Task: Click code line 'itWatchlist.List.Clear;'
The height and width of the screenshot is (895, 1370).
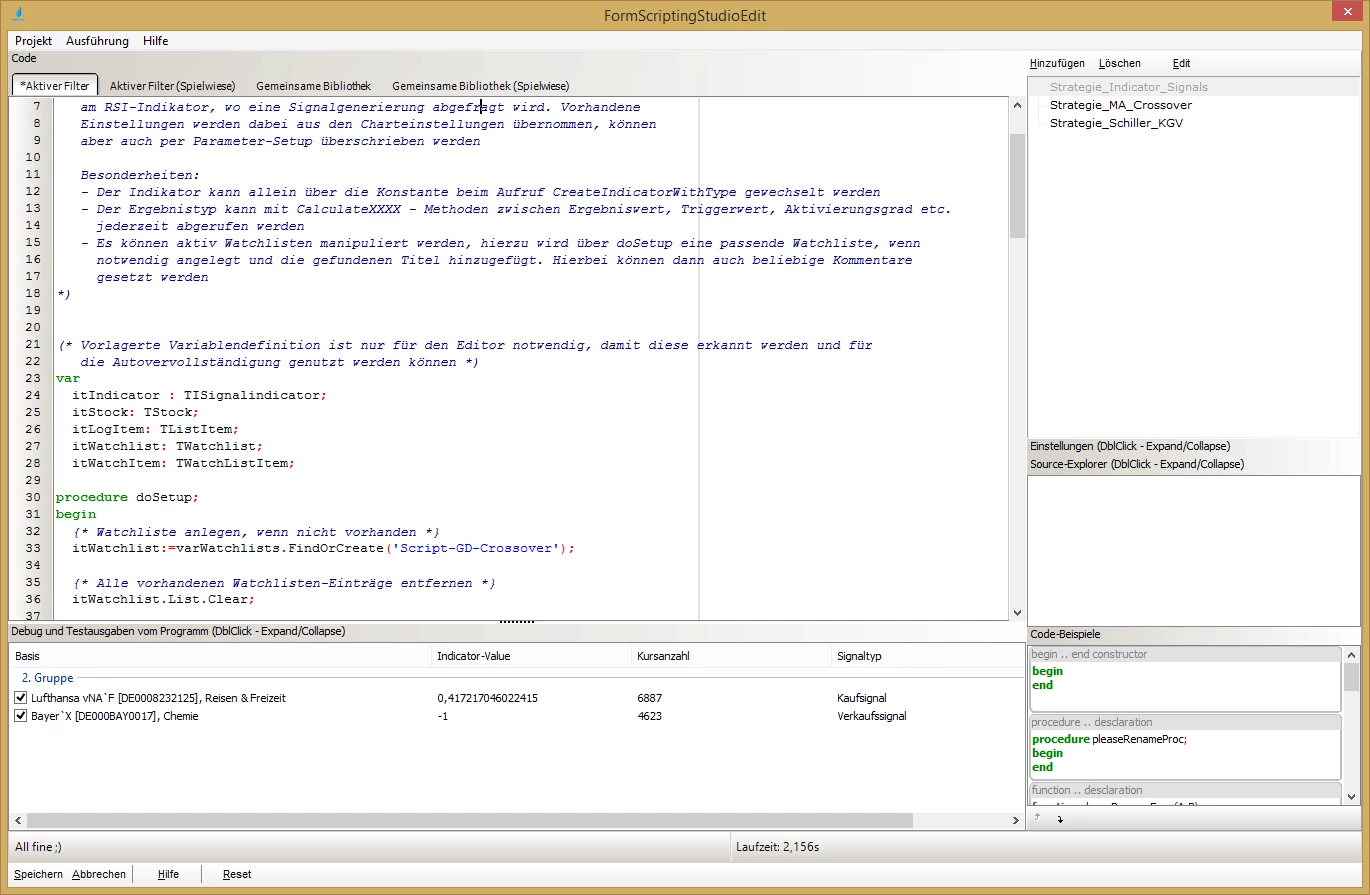Action: (x=163, y=599)
